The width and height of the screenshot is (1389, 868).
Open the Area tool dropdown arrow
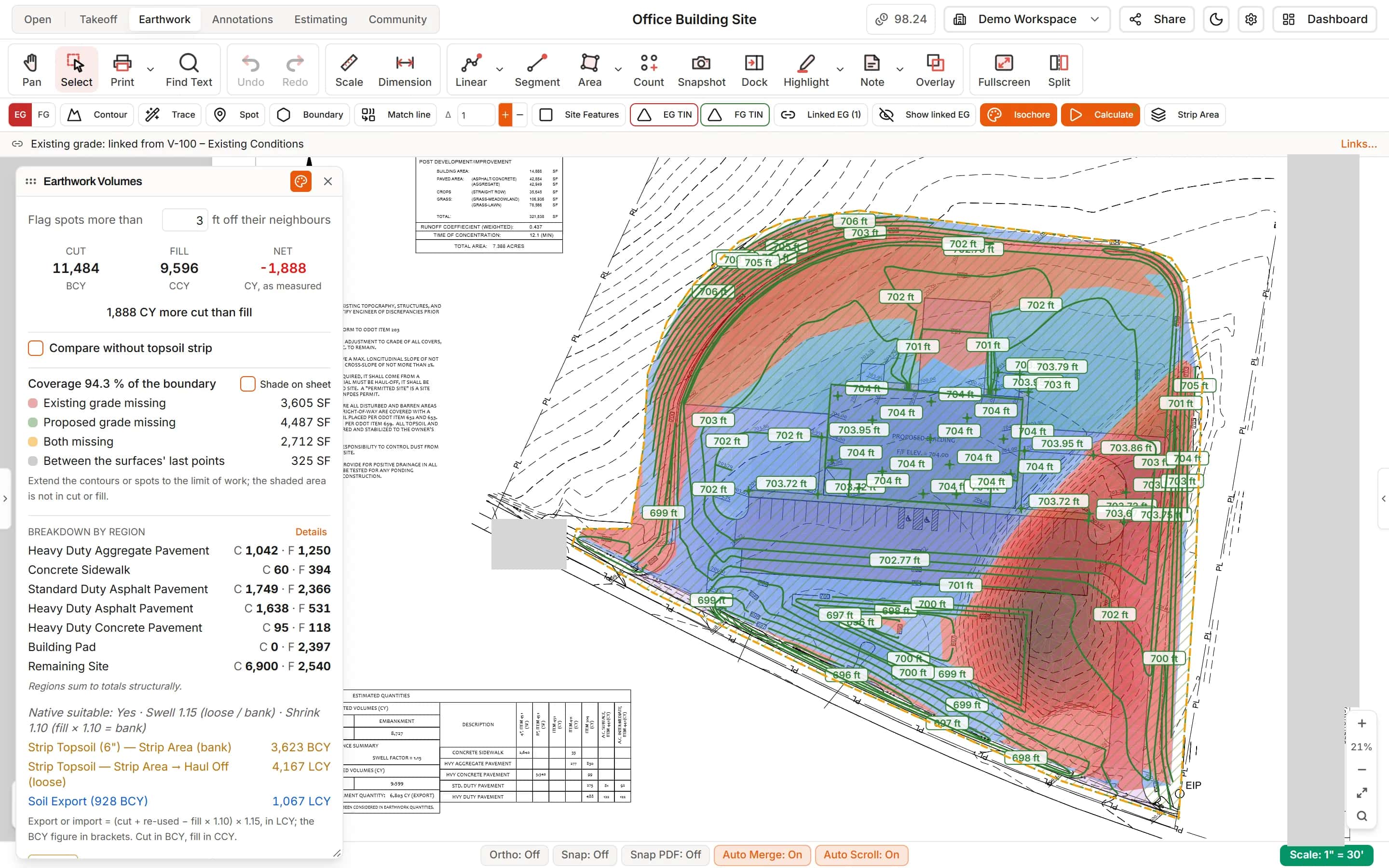(x=618, y=69)
